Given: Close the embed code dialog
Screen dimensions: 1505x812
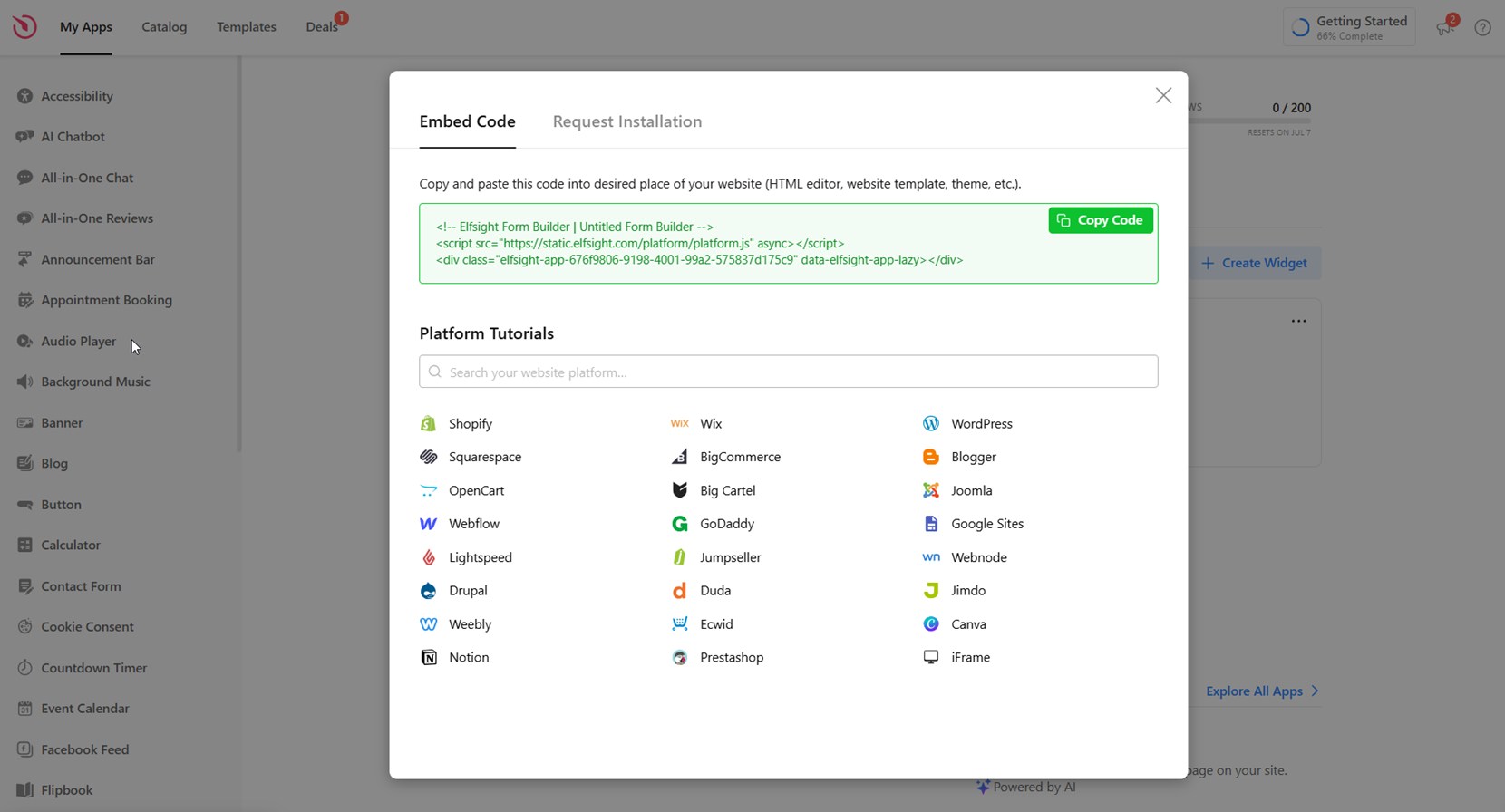Looking at the screenshot, I should (x=1163, y=95).
